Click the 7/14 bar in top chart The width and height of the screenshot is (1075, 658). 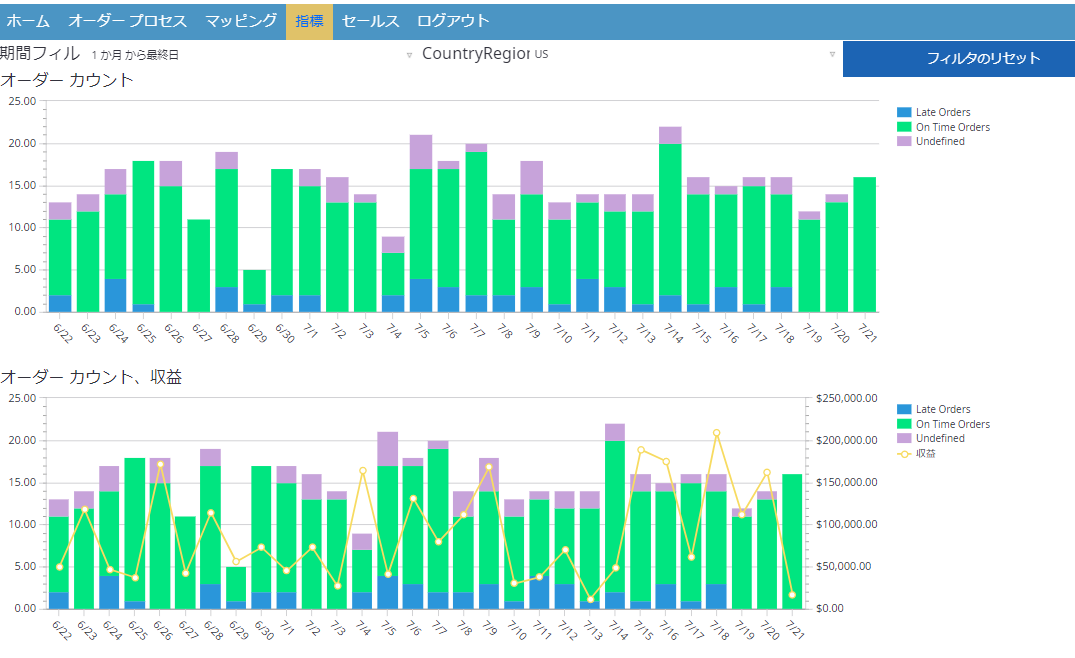pos(670,220)
